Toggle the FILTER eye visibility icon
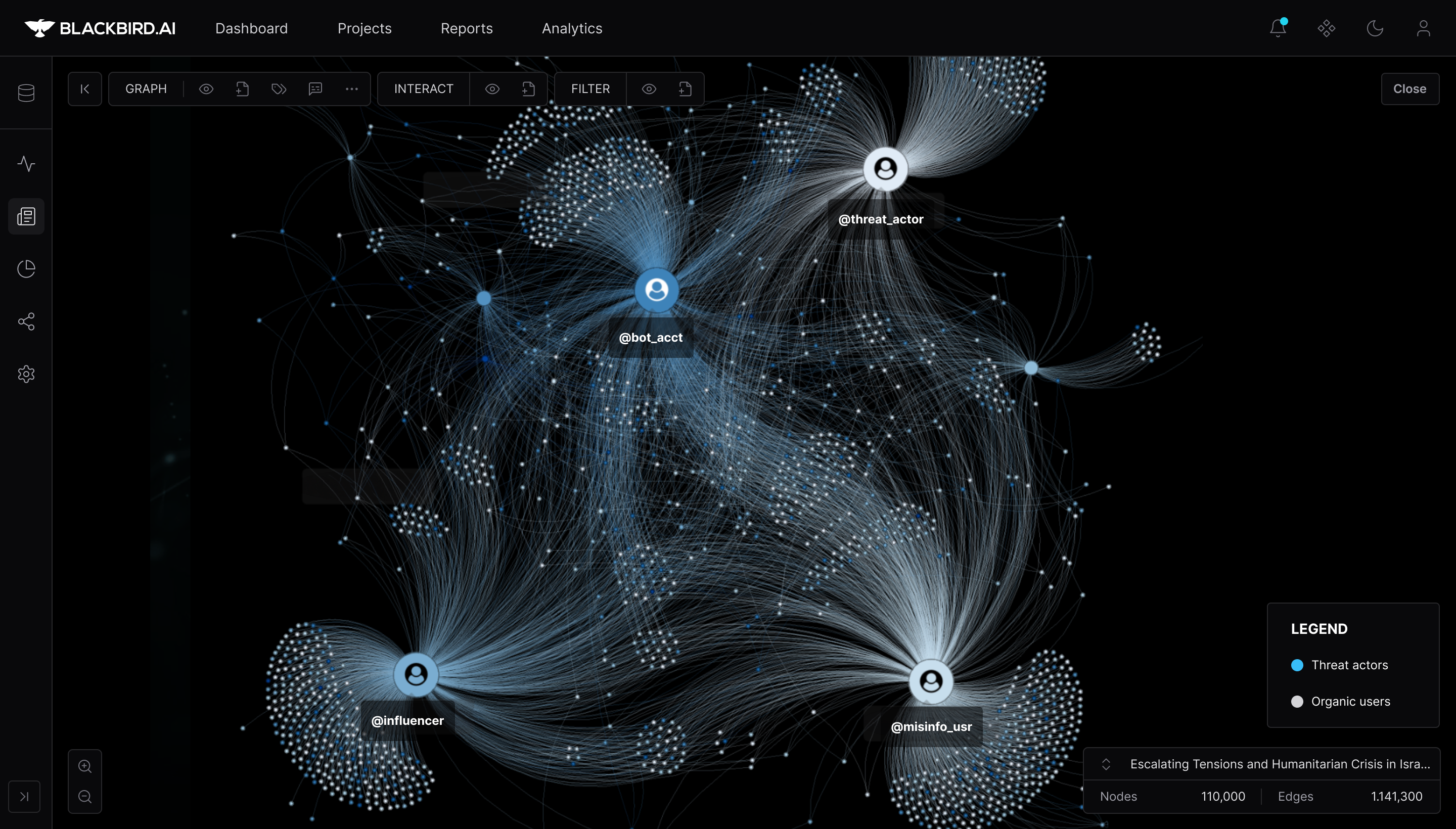The width and height of the screenshot is (1456, 829). pyautogui.click(x=649, y=89)
